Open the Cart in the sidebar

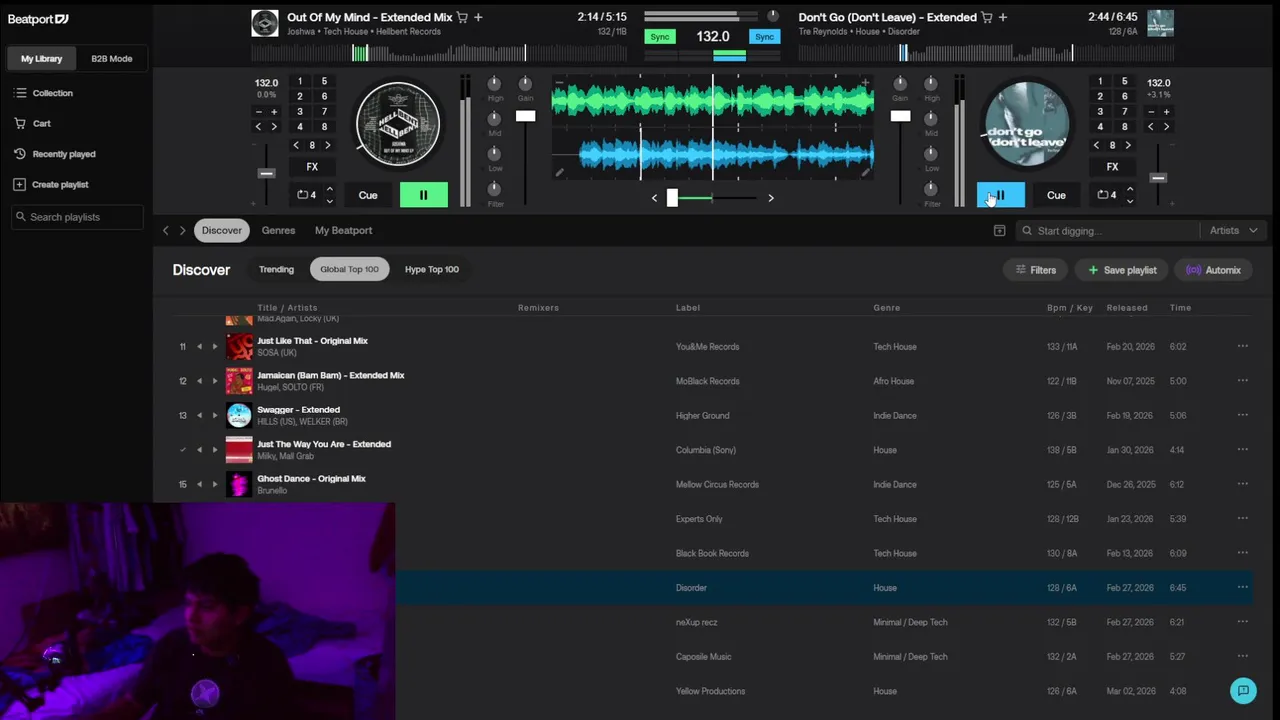[32, 123]
